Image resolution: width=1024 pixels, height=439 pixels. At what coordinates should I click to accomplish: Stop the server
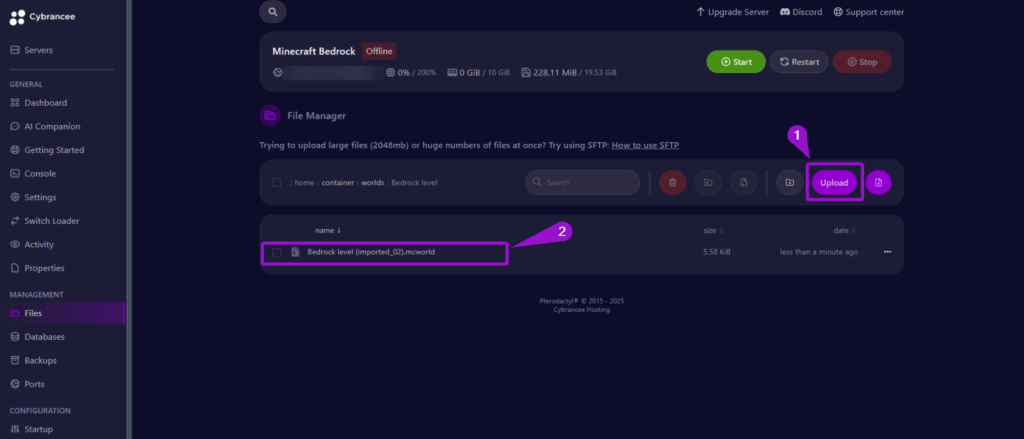[862, 62]
